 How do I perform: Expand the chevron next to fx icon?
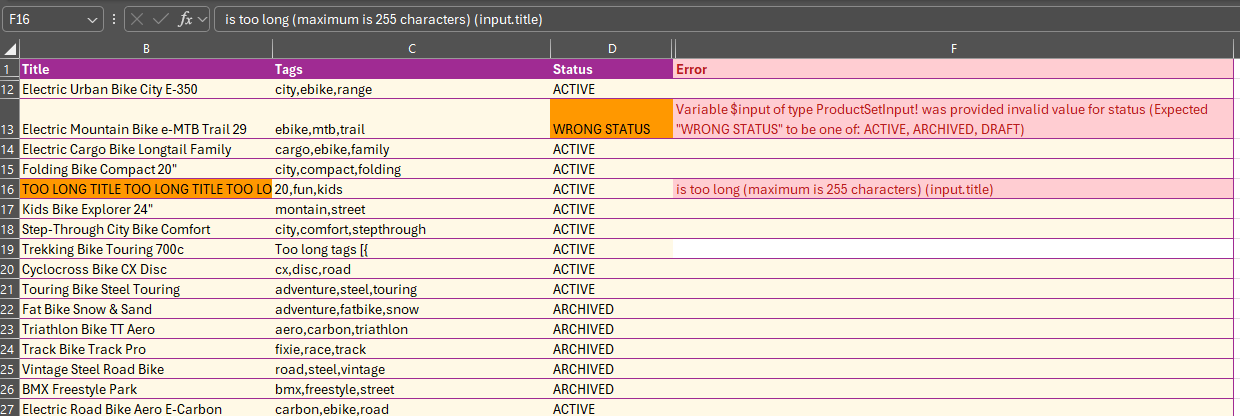[202, 19]
